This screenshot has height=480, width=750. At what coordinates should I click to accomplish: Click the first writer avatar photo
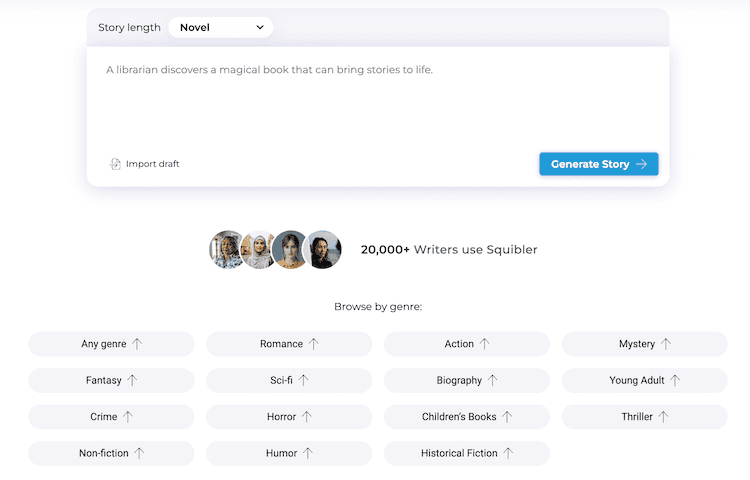click(x=228, y=249)
